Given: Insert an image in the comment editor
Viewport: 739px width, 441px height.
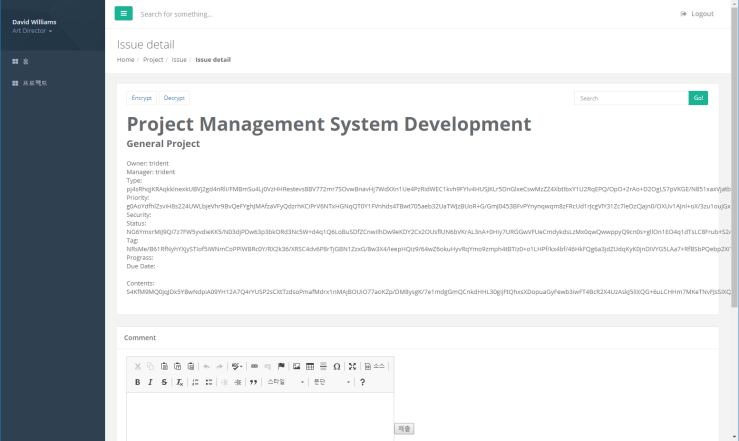Looking at the screenshot, I should (296, 366).
